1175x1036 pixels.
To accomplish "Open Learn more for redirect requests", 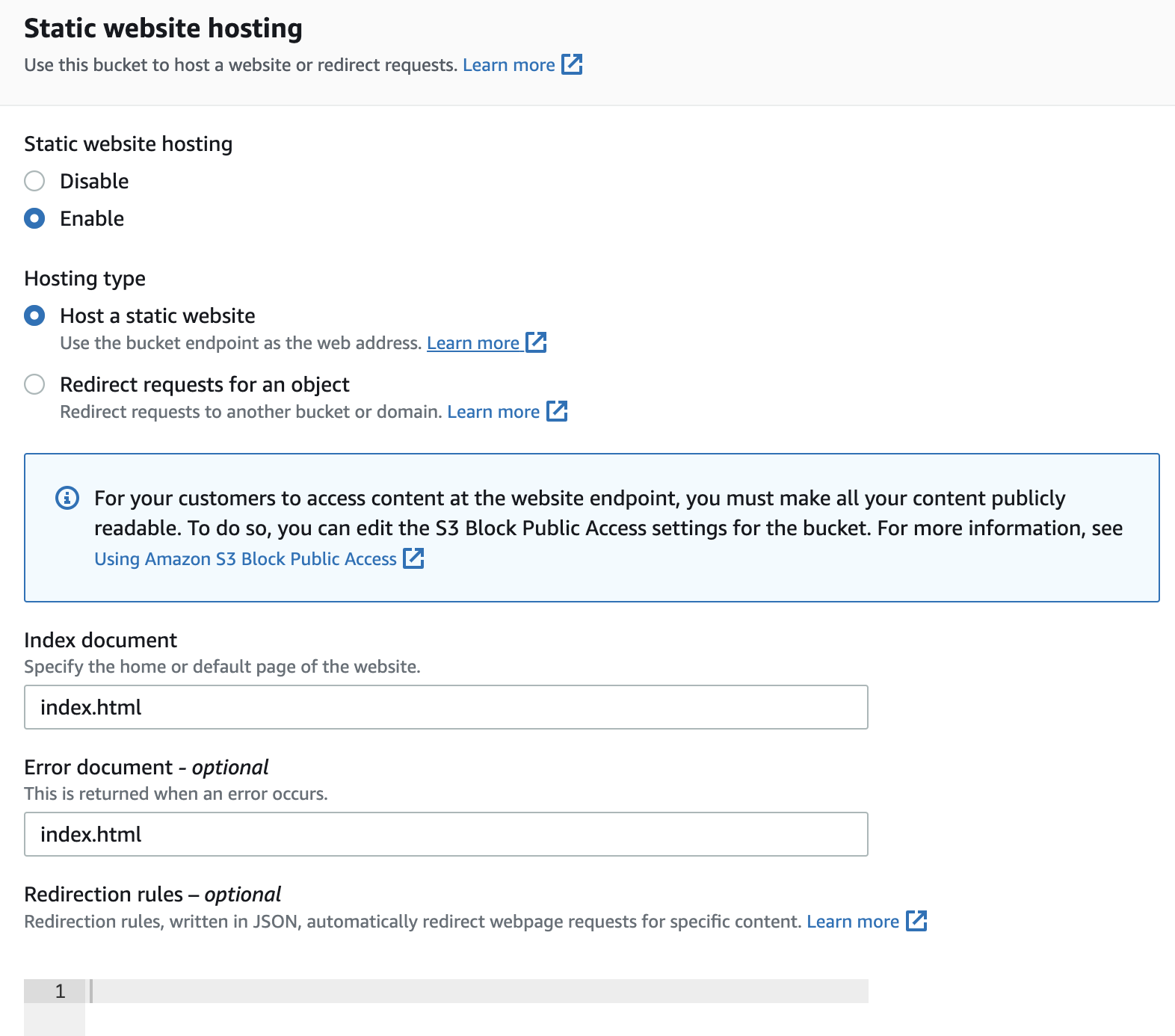I will coord(494,411).
